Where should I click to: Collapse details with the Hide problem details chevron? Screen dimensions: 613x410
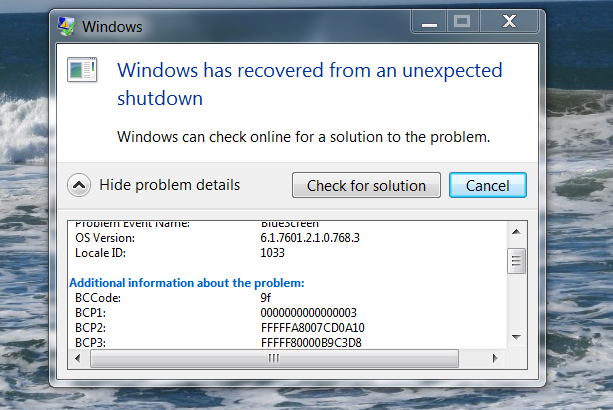point(79,185)
